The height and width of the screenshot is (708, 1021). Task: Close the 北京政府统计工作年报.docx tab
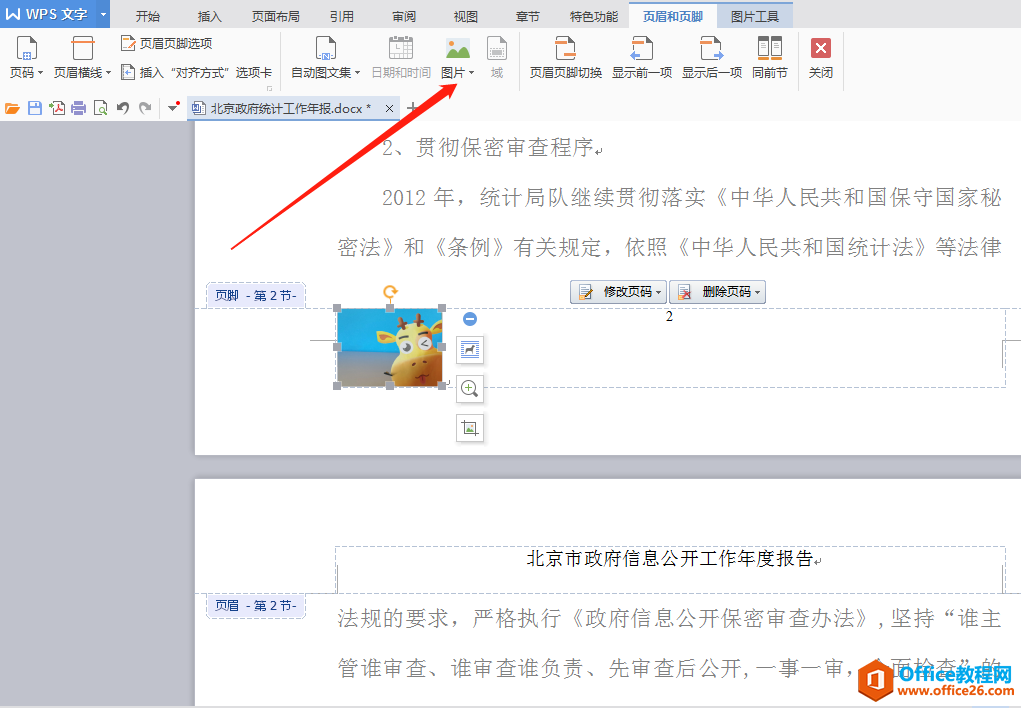[x=389, y=109]
